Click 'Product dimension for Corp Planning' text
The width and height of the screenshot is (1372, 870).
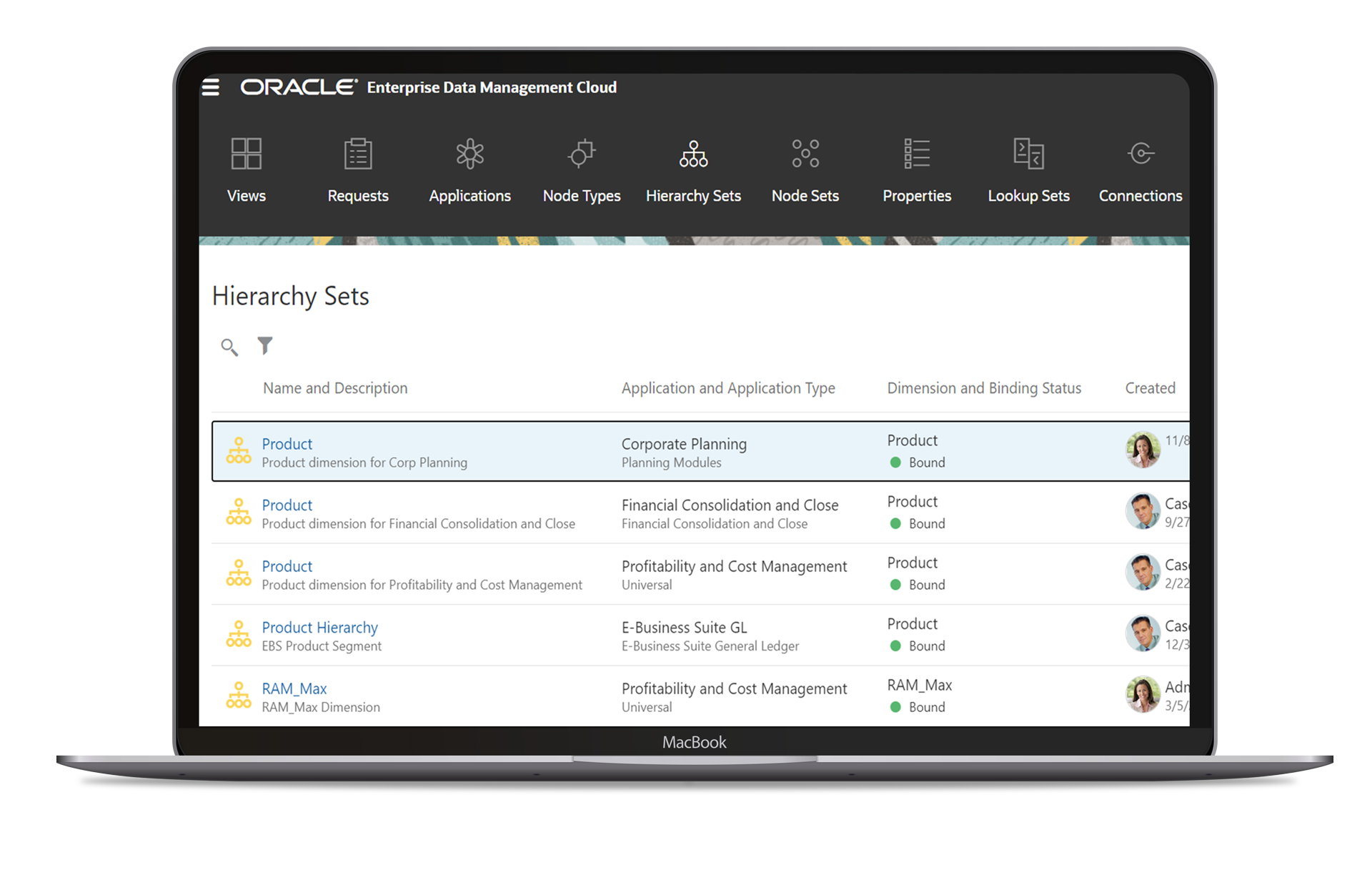click(x=364, y=463)
